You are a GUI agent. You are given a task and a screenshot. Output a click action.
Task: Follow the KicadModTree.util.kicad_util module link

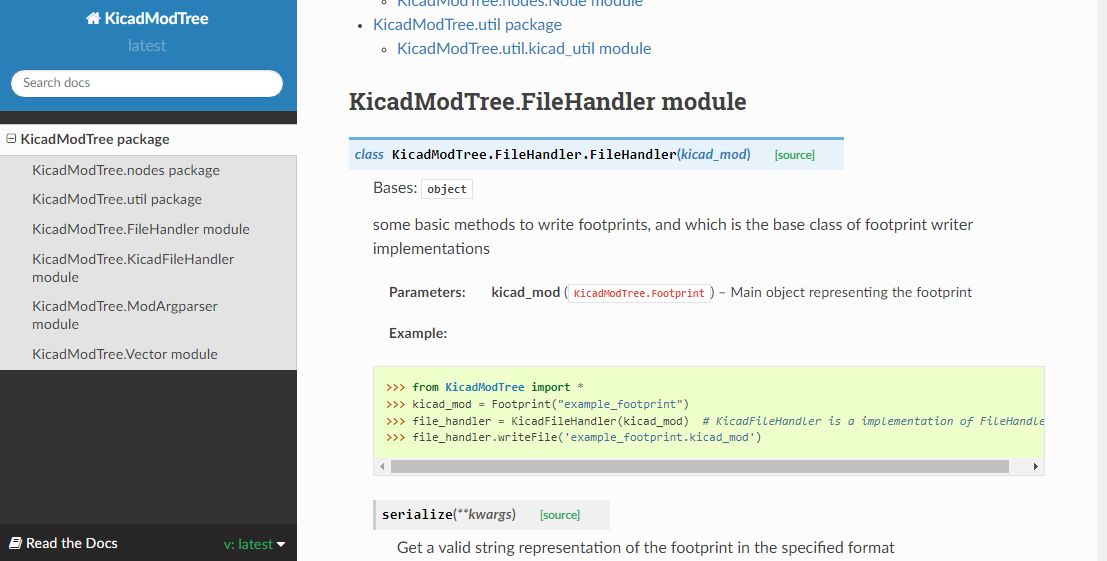524,49
